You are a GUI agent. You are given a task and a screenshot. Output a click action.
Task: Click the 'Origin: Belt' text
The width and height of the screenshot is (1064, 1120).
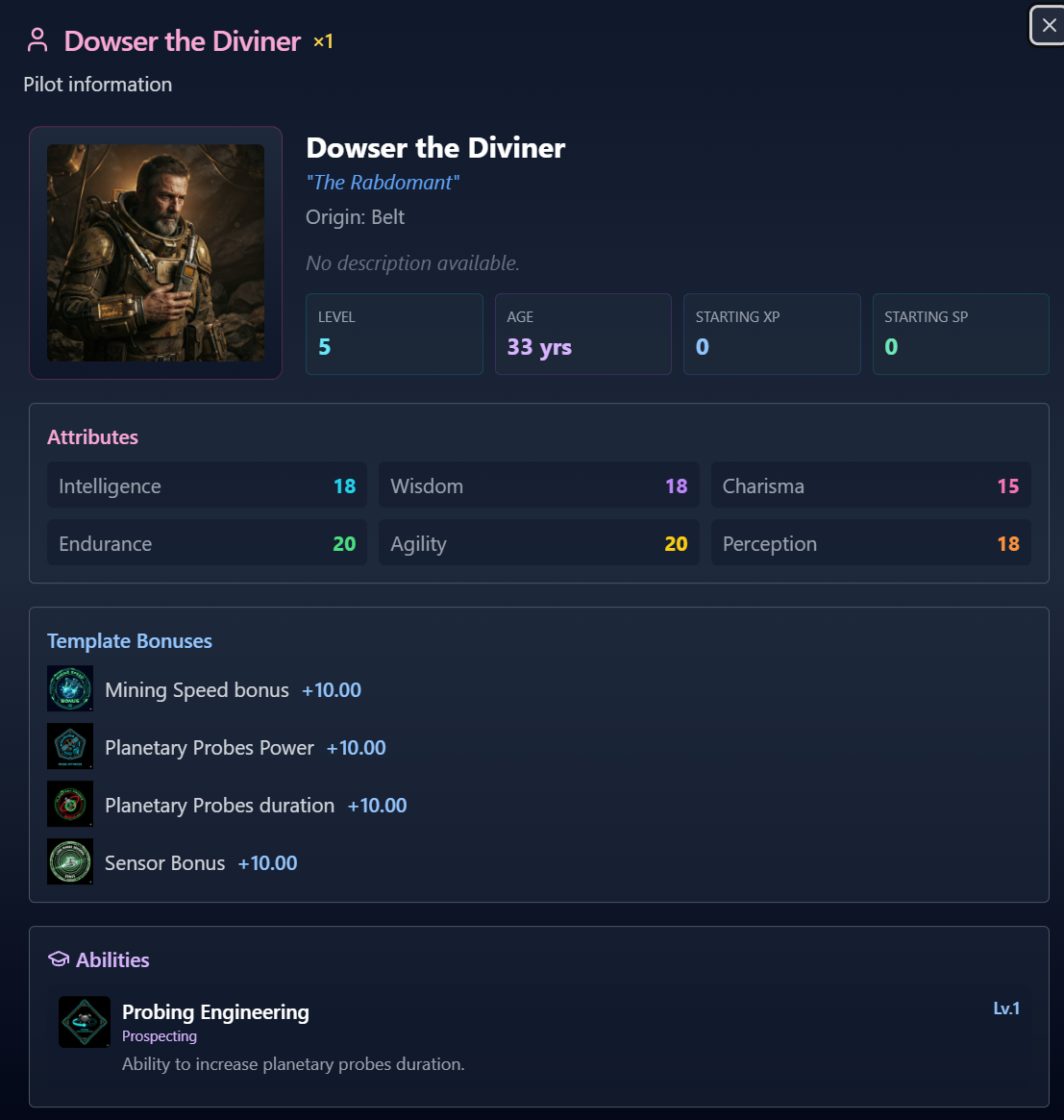[355, 217]
